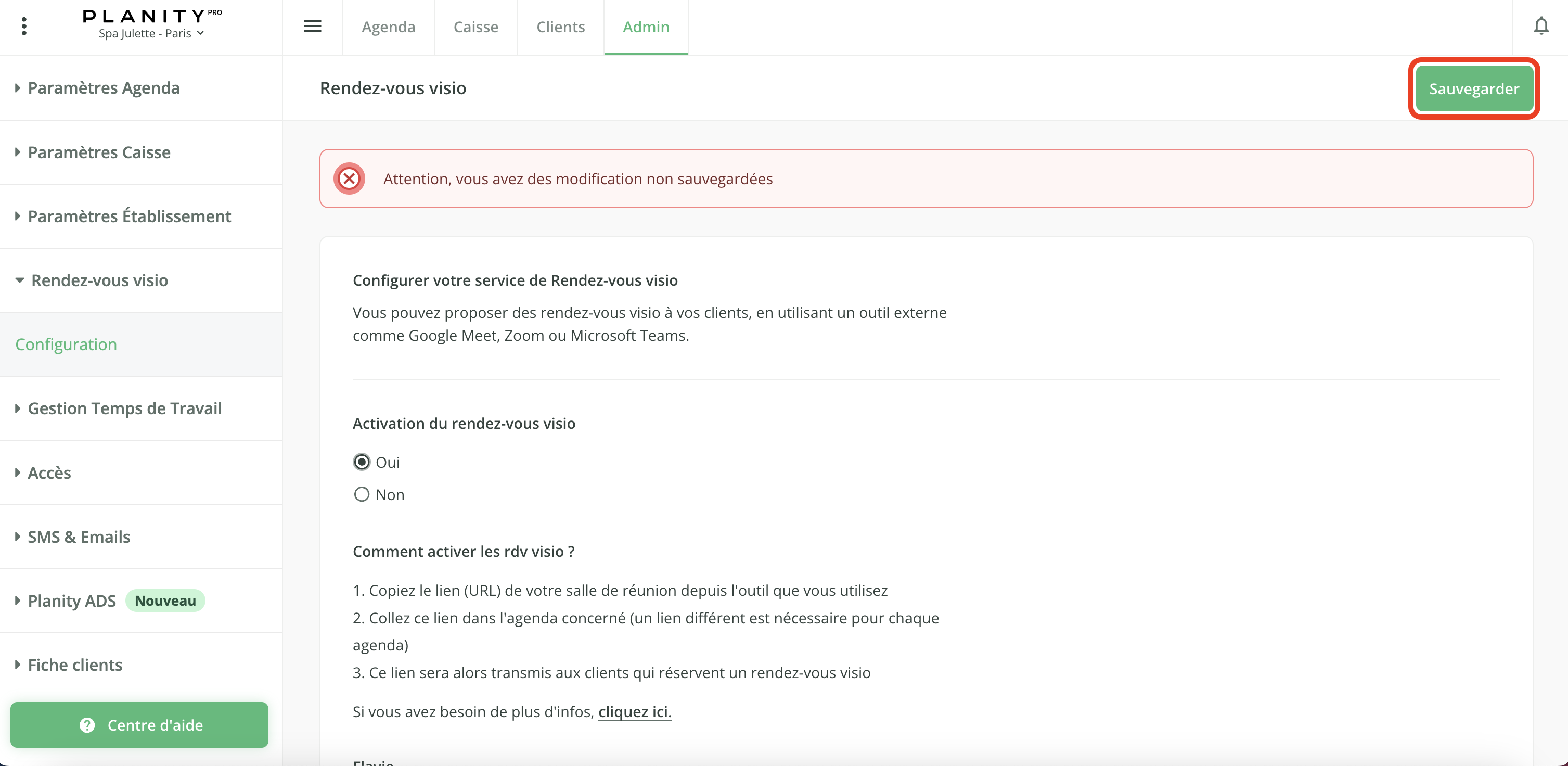
Task: Open the notifications bell
Action: [x=1540, y=26]
